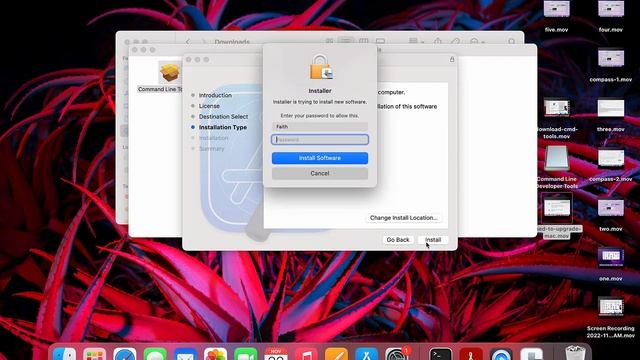Screen dimensions: 640x360
Task: Open App Store from the Dock
Action: [x=367, y=354]
